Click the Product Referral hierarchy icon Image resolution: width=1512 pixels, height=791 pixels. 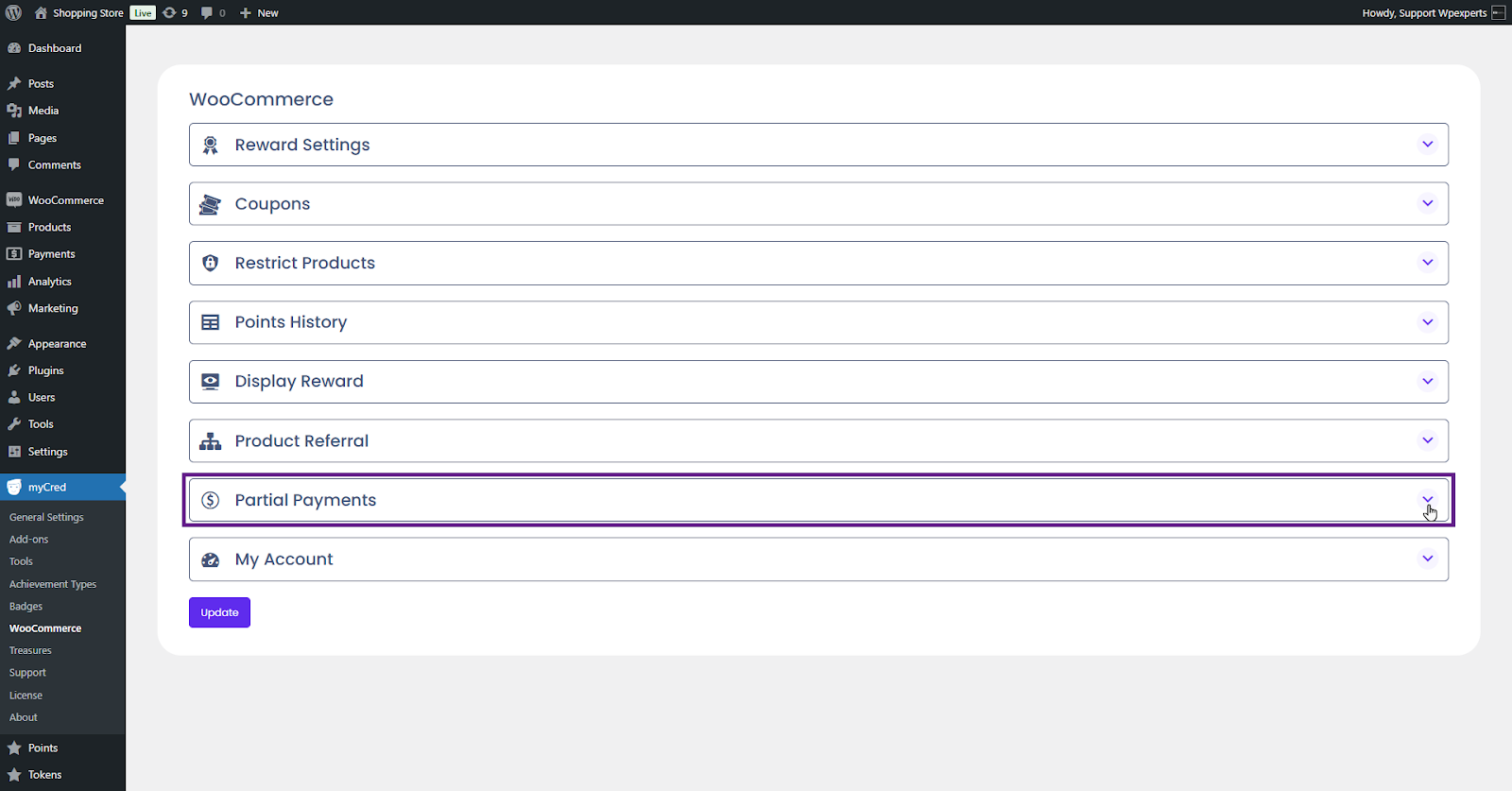pyautogui.click(x=211, y=441)
